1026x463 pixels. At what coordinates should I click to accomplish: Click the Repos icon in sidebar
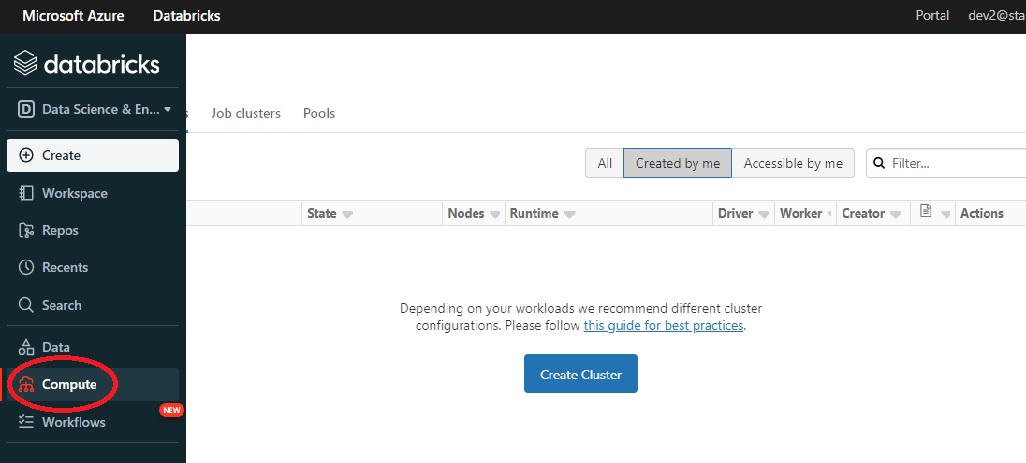coord(27,230)
